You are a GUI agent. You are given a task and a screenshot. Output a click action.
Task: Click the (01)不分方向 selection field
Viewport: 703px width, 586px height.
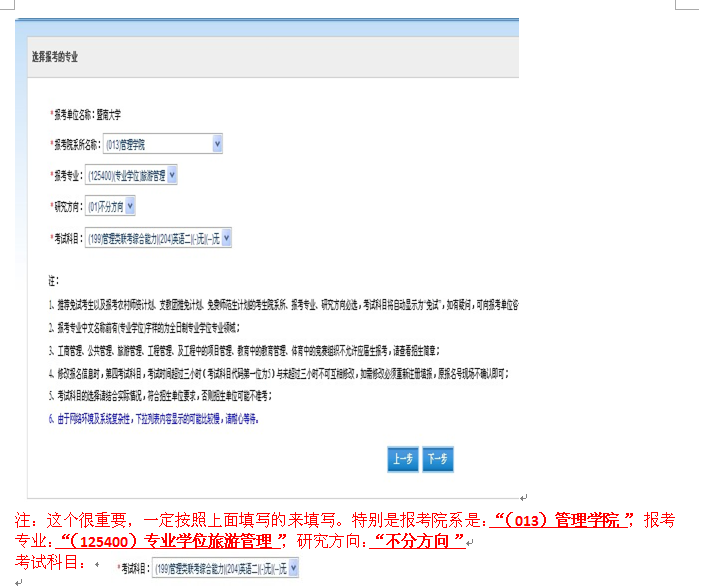pyautogui.click(x=105, y=207)
